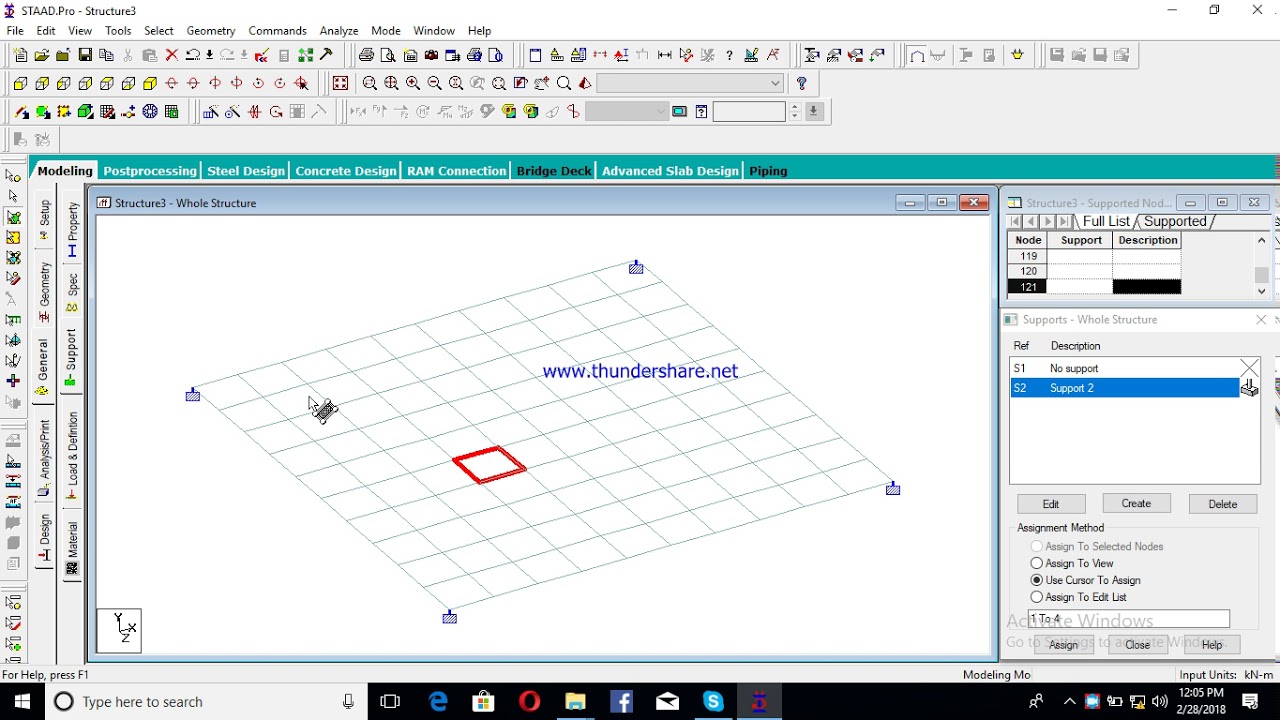The width and height of the screenshot is (1280, 720).
Task: Click the Opera browser taskbar icon
Action: [x=530, y=702]
